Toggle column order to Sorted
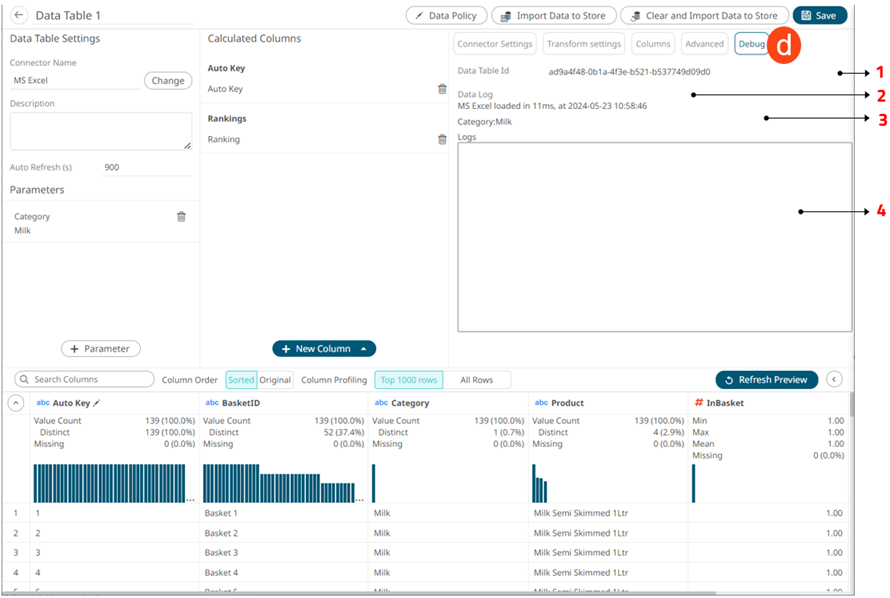The width and height of the screenshot is (890, 598). tap(241, 380)
